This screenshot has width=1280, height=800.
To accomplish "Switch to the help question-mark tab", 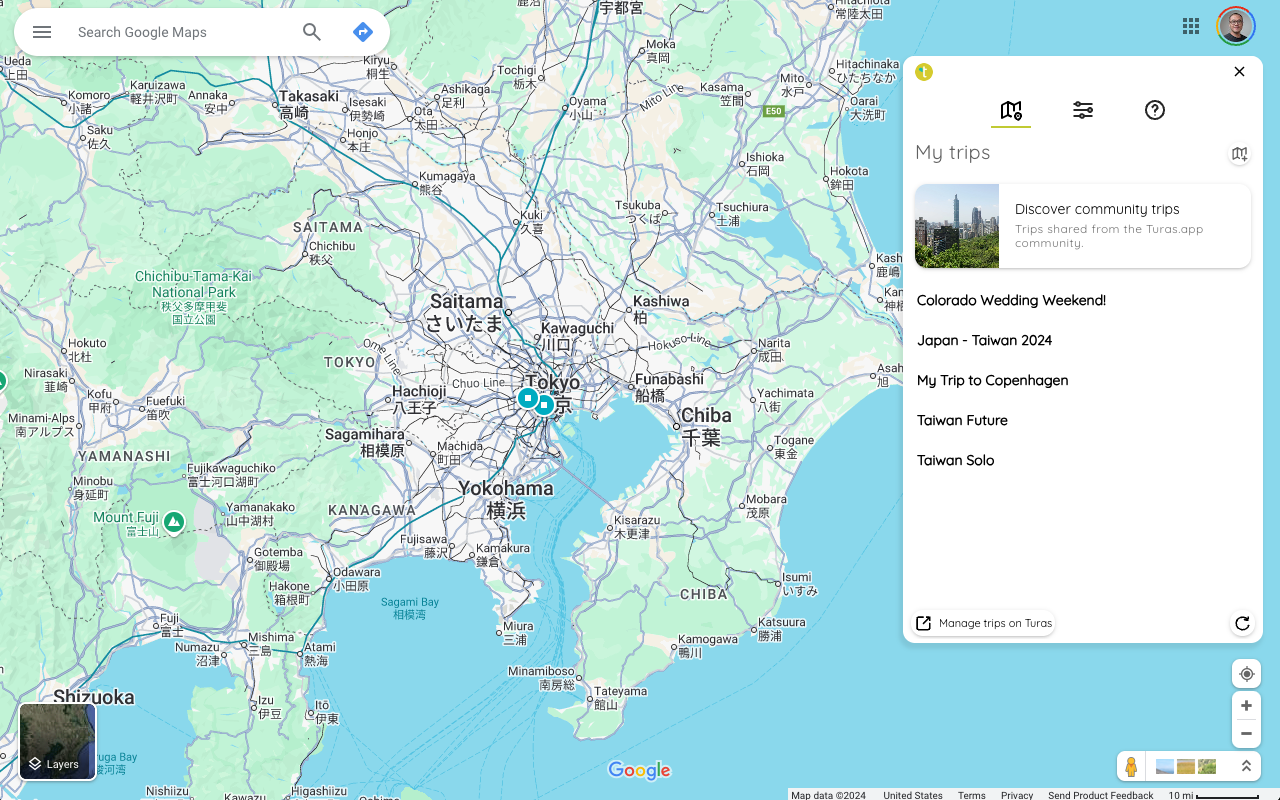I will (1155, 110).
